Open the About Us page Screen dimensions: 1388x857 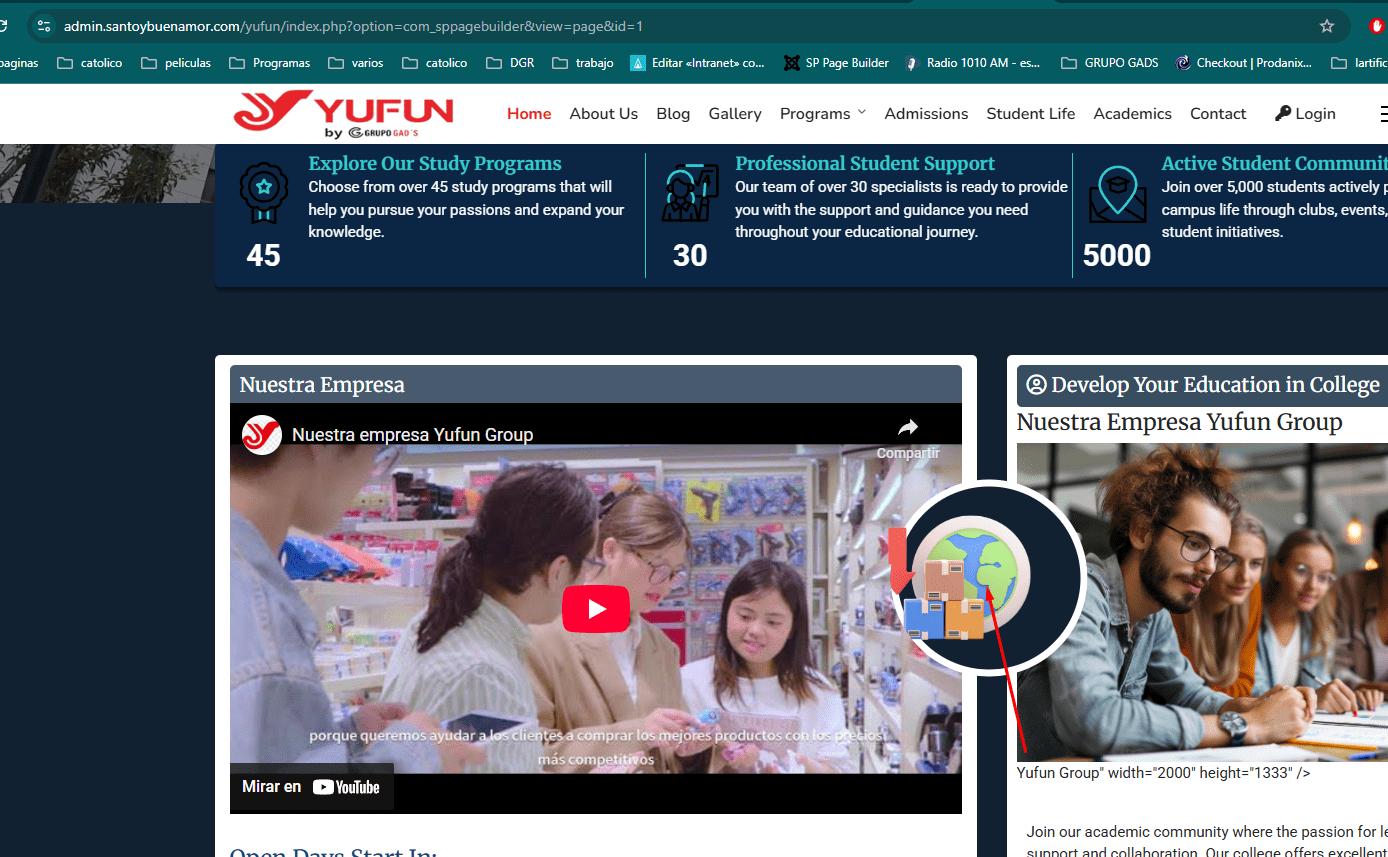pyautogui.click(x=603, y=114)
